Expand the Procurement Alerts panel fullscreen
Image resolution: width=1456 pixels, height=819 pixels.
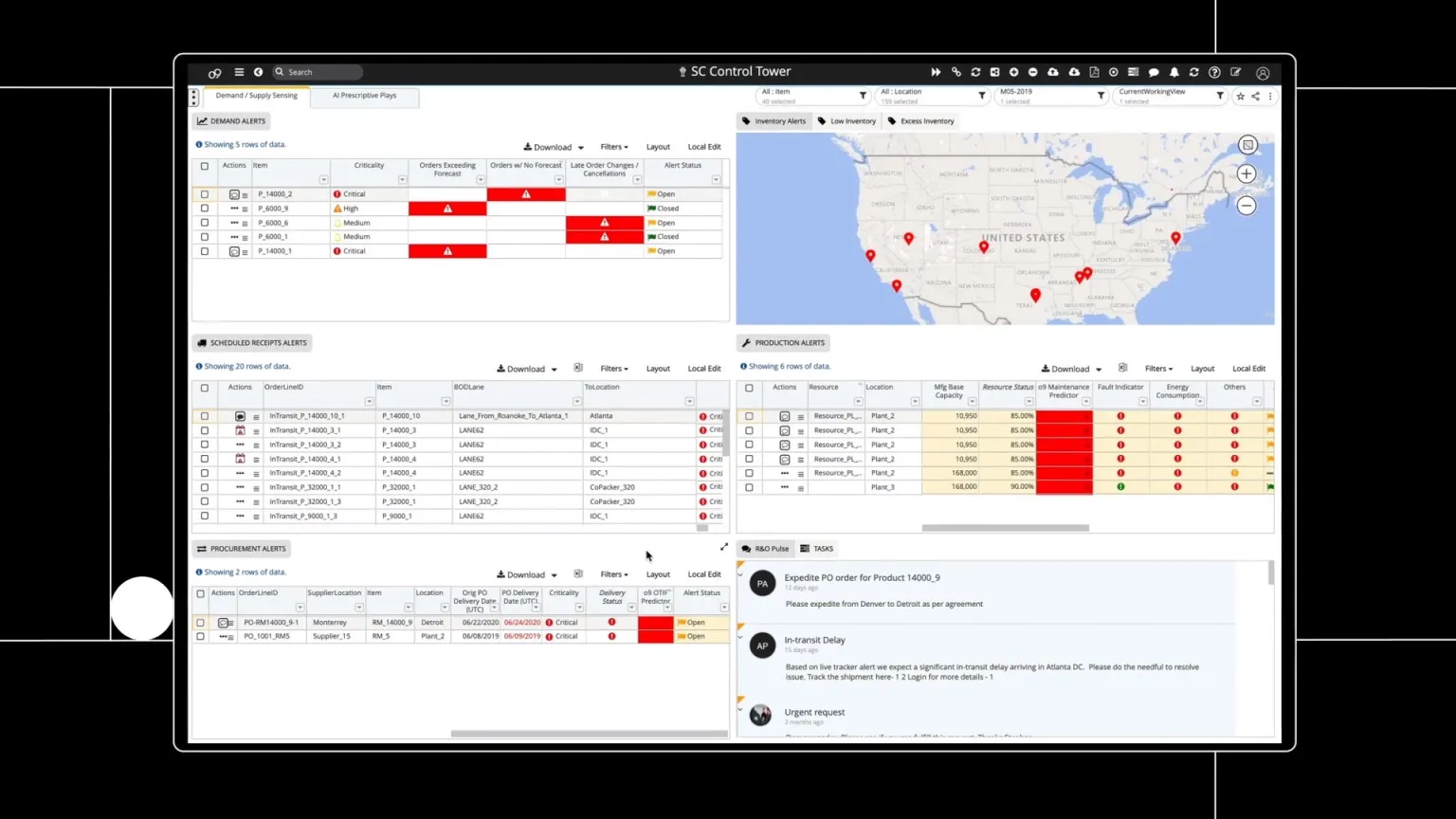(x=724, y=547)
